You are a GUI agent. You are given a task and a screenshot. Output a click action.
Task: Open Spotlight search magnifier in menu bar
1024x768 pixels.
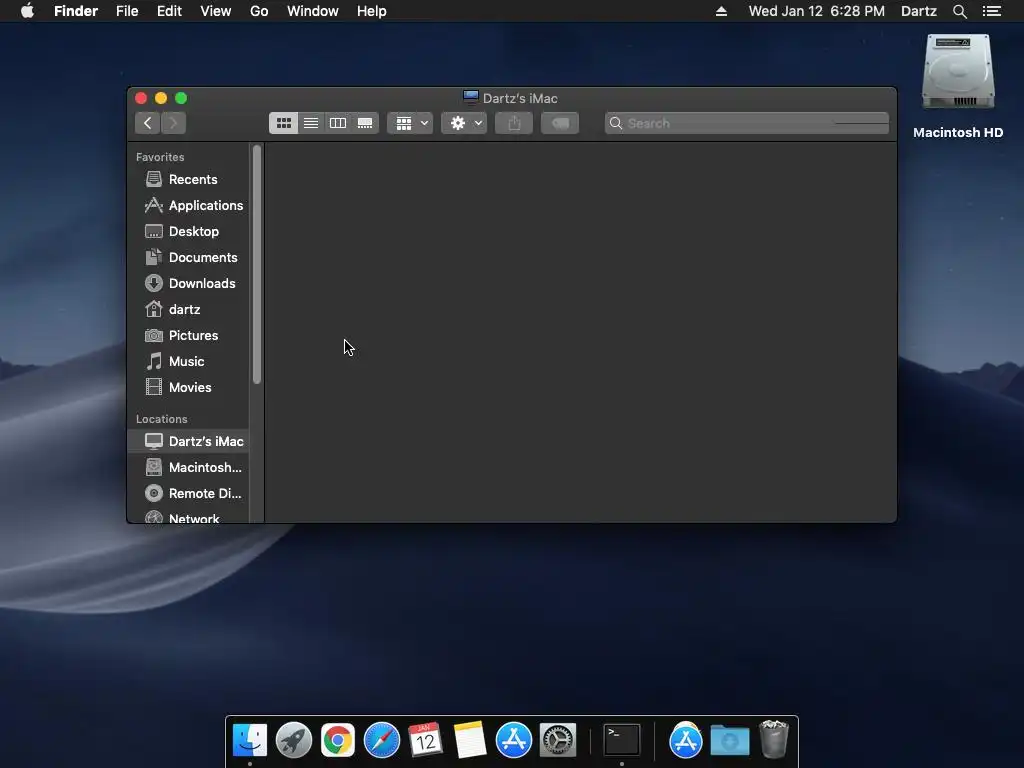click(x=959, y=11)
